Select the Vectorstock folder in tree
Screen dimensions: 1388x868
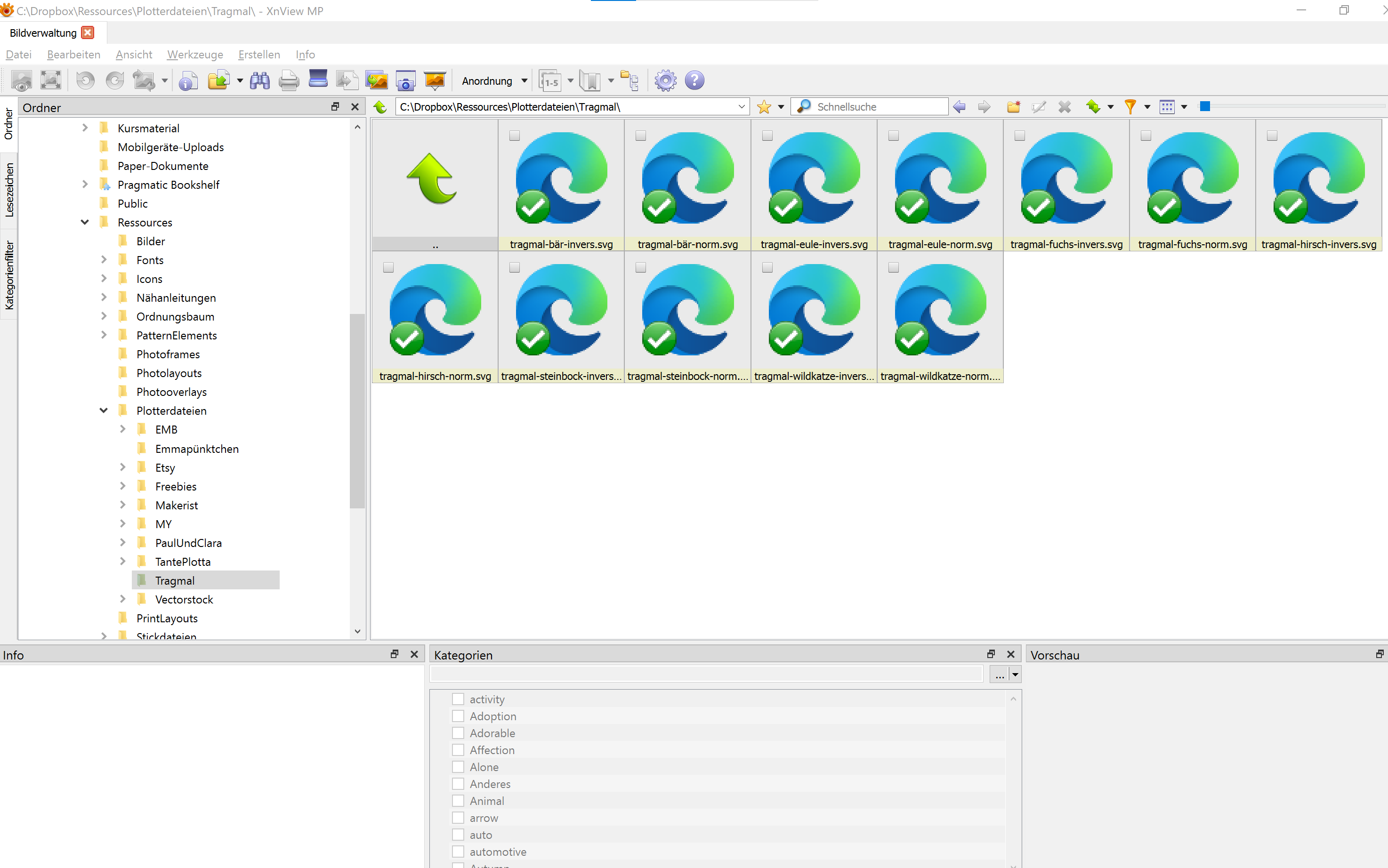point(184,599)
